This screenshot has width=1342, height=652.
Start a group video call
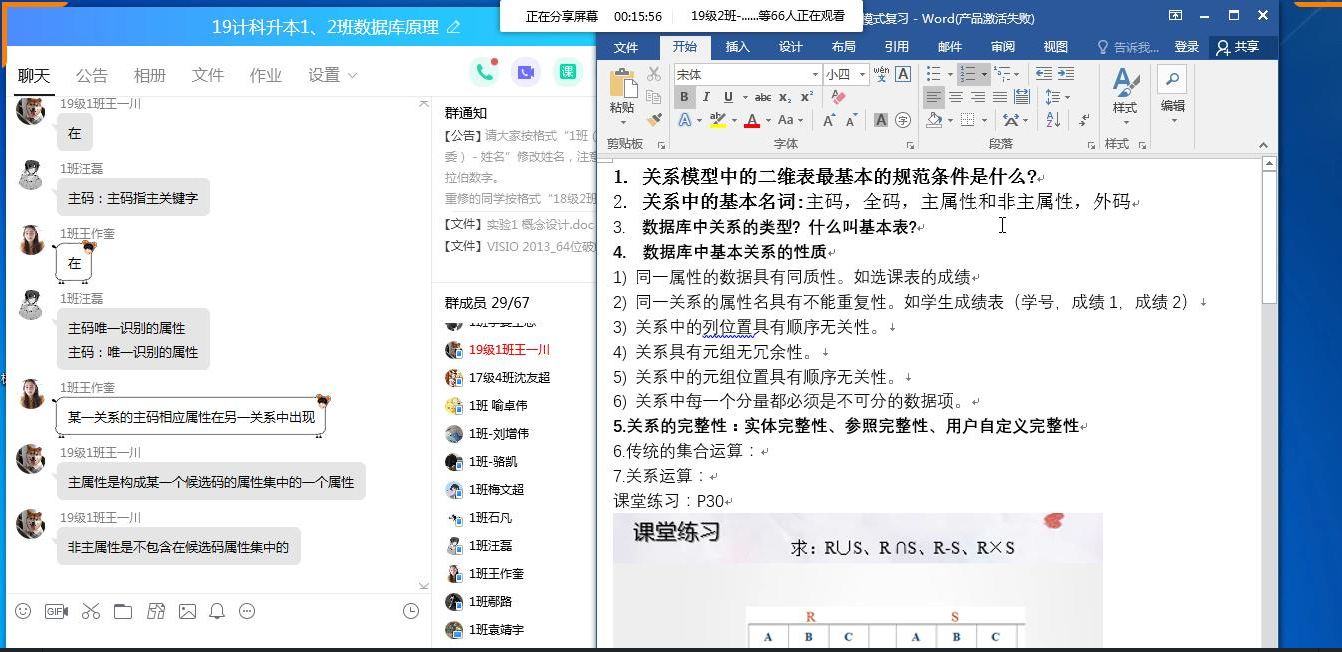coord(525,71)
